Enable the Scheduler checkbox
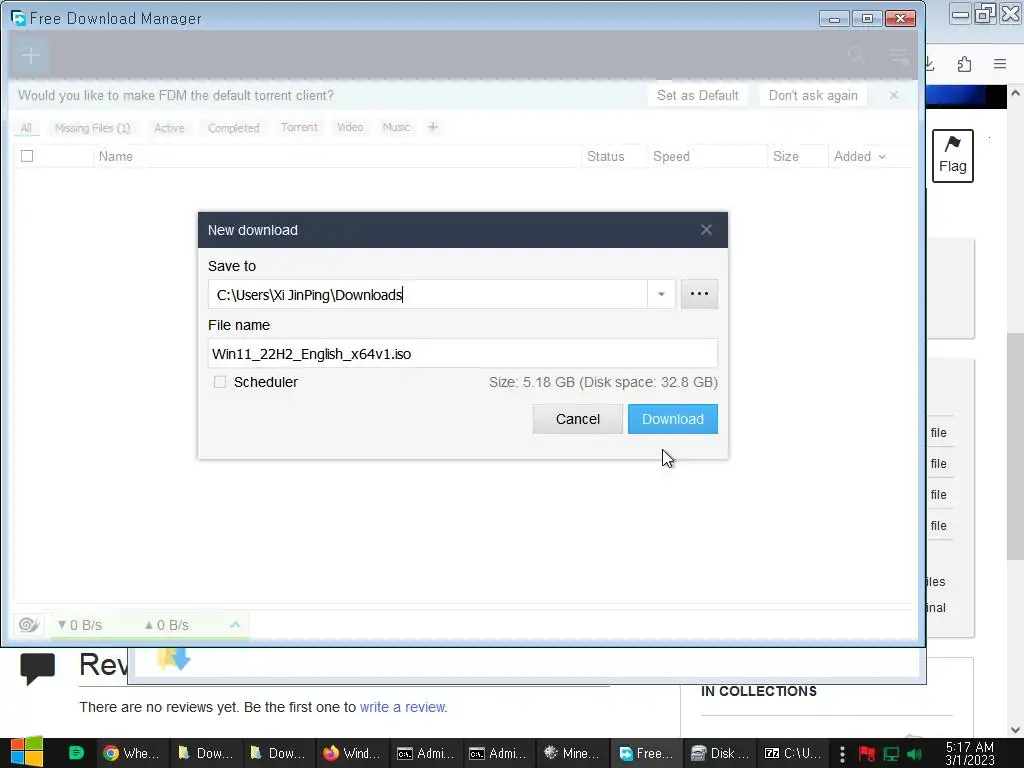This screenshot has height=768, width=1024. [220, 382]
